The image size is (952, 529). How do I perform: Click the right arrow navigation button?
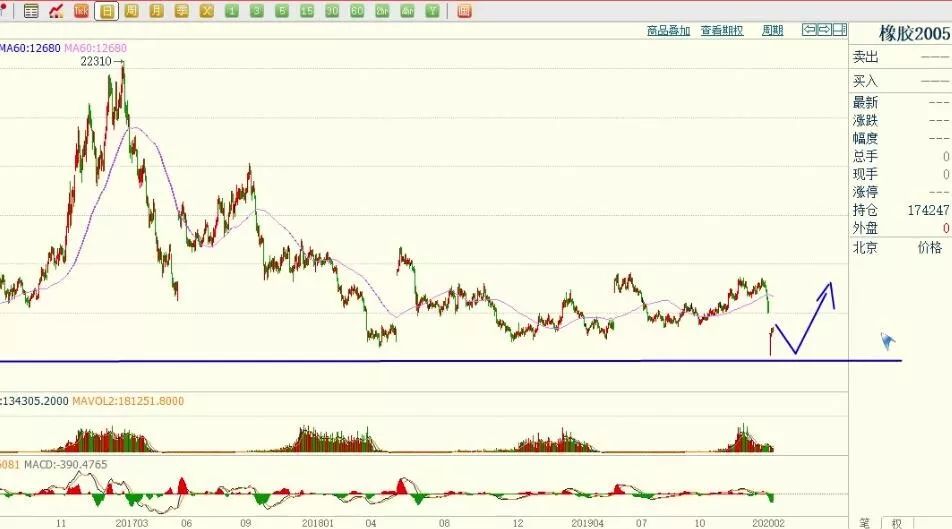(824, 29)
